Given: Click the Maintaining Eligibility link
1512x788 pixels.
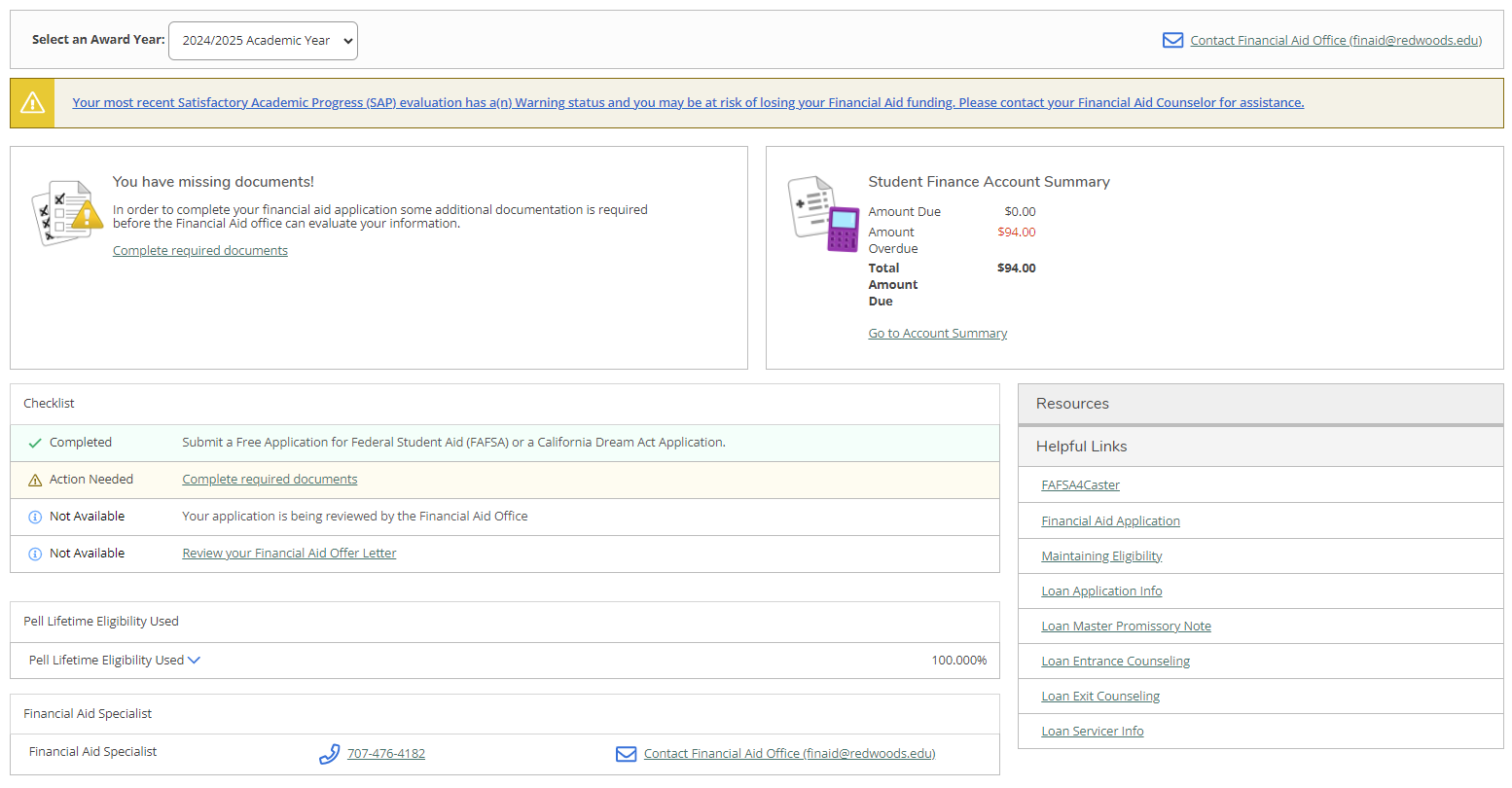Looking at the screenshot, I should click(x=1101, y=556).
